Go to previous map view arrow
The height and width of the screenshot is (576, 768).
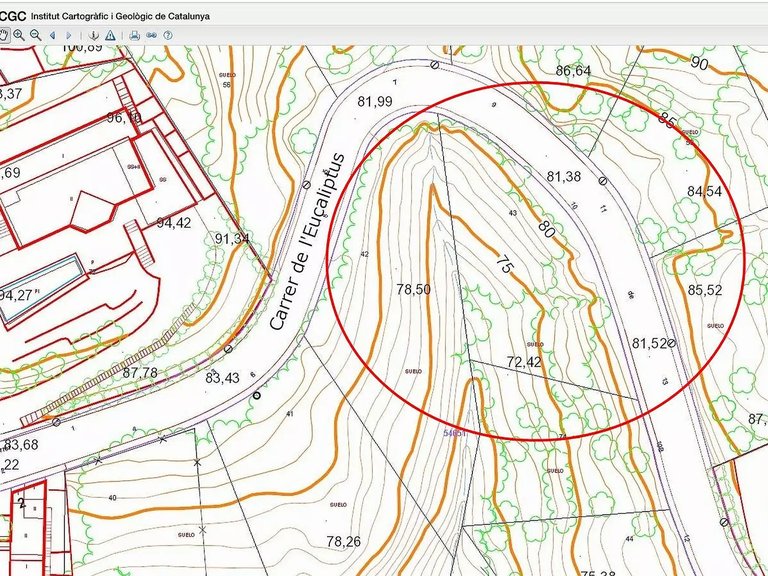[52, 35]
